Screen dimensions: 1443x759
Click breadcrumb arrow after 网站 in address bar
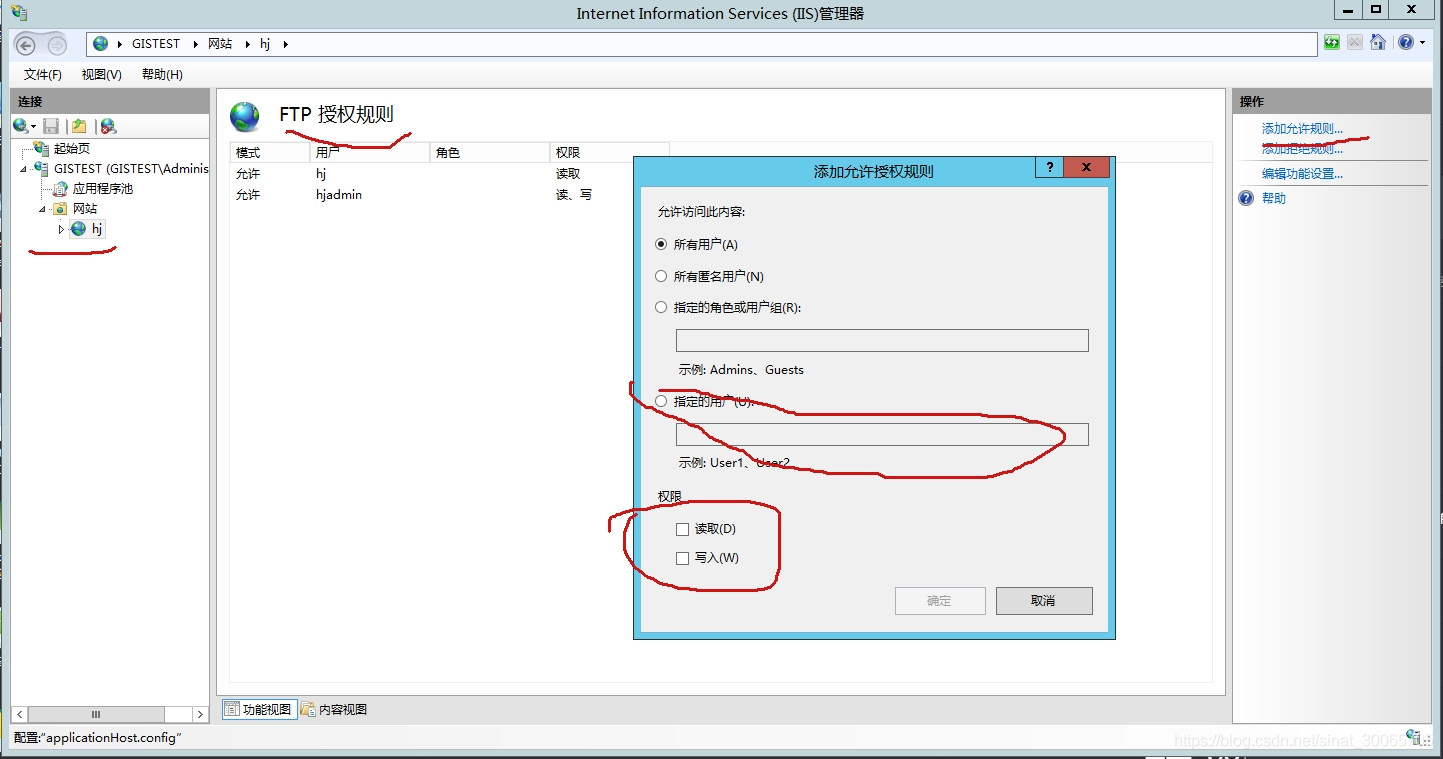coord(246,44)
